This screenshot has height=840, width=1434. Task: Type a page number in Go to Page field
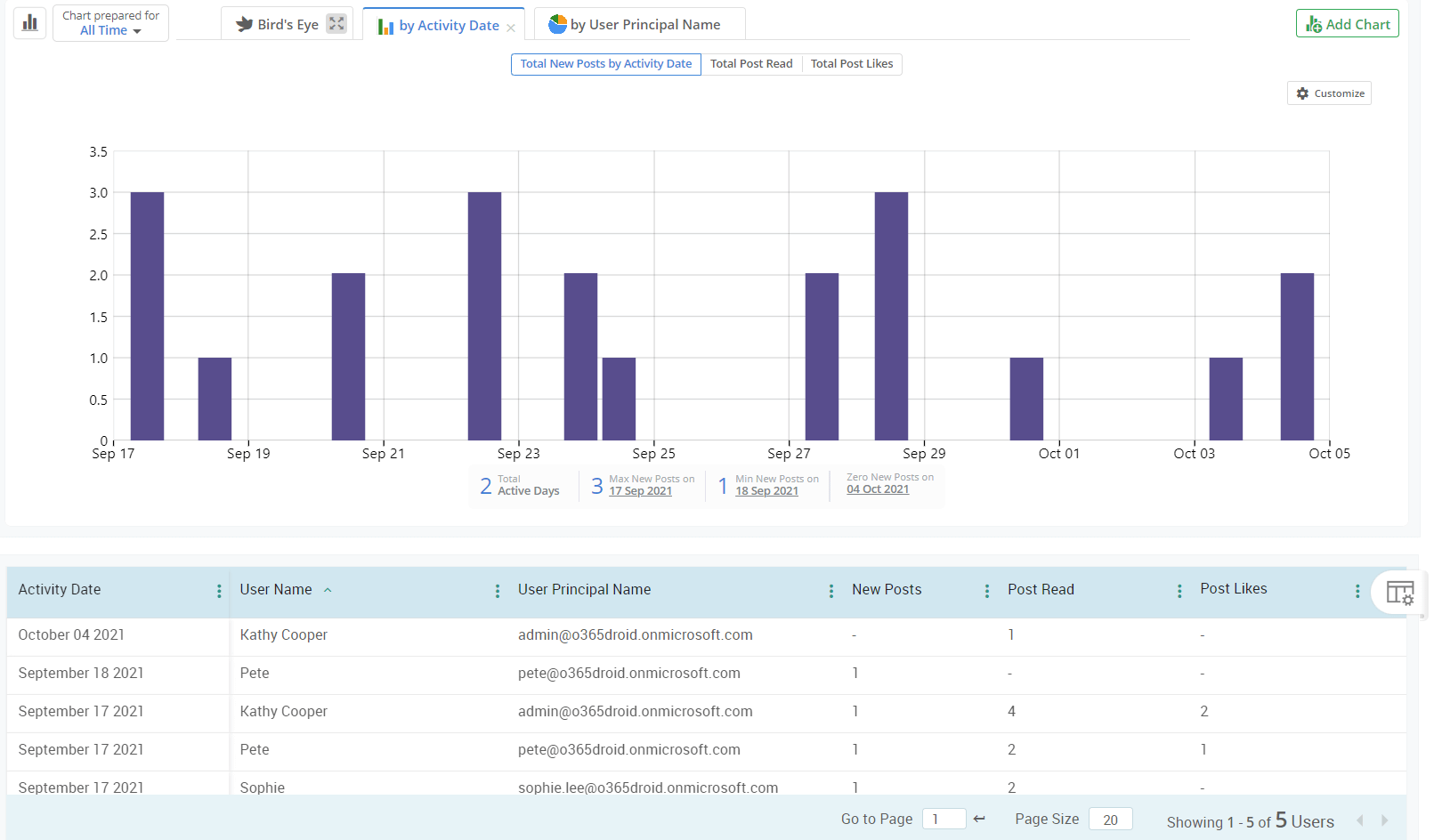[944, 818]
